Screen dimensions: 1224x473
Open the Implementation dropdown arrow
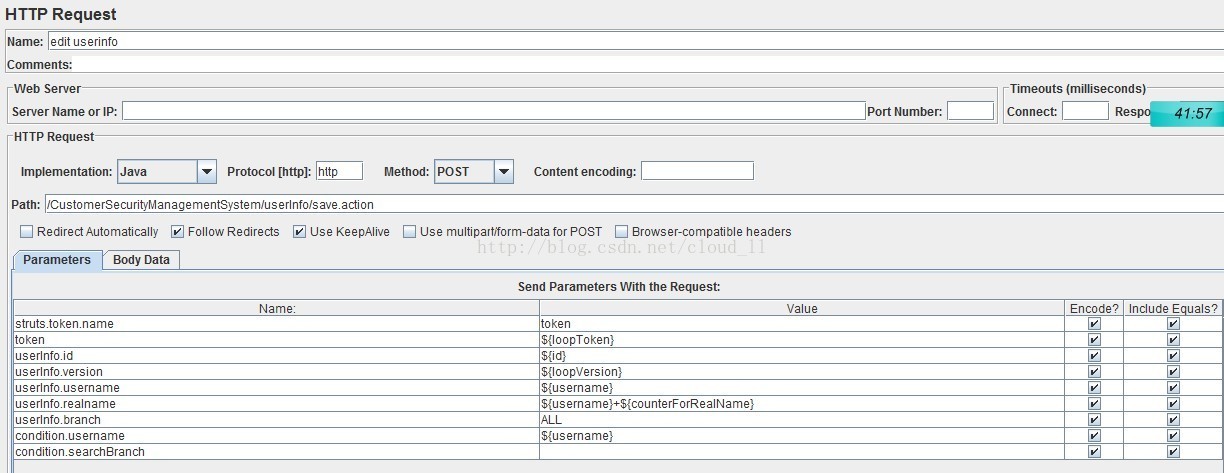[x=207, y=172]
